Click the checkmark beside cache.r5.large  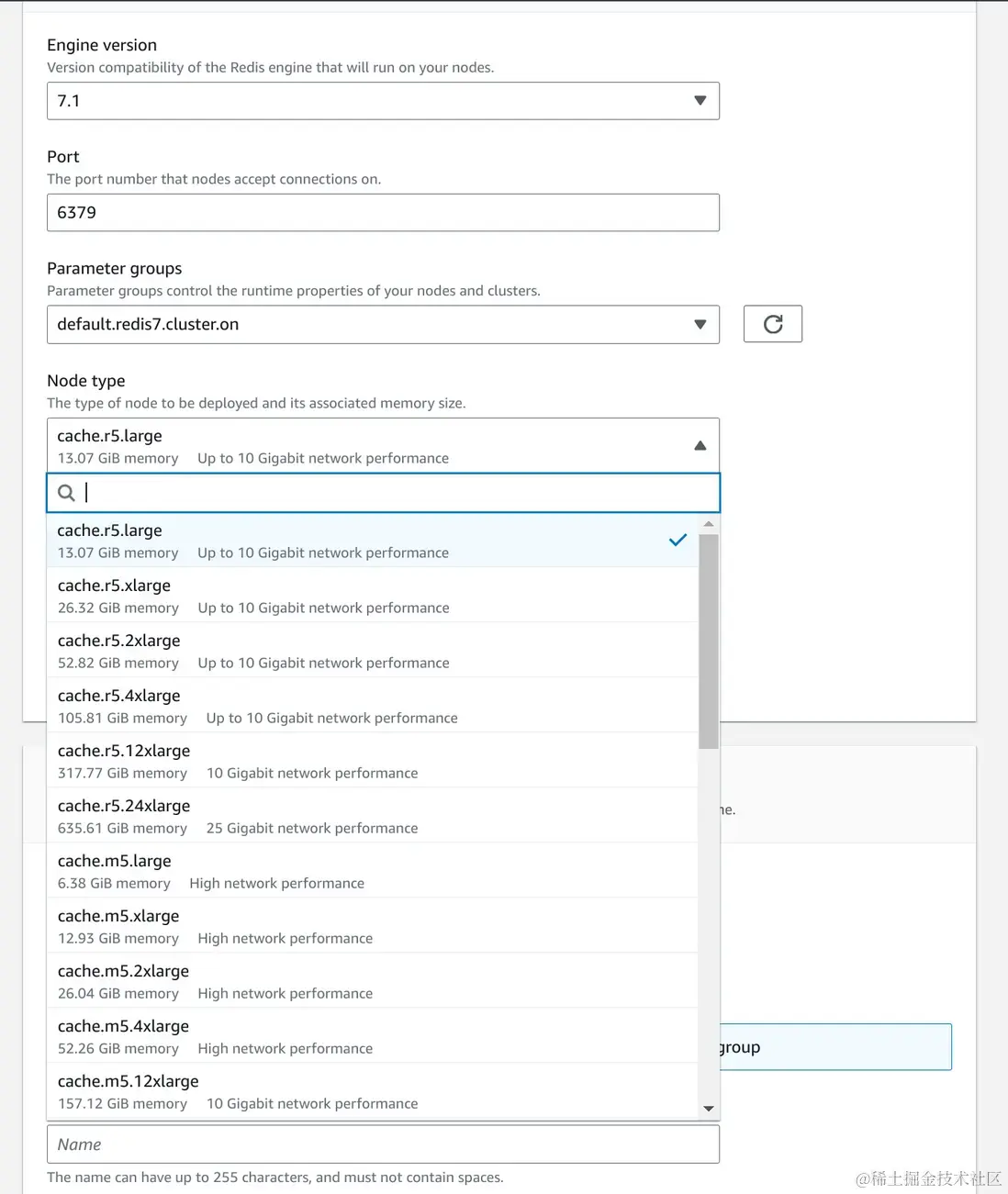pos(678,541)
